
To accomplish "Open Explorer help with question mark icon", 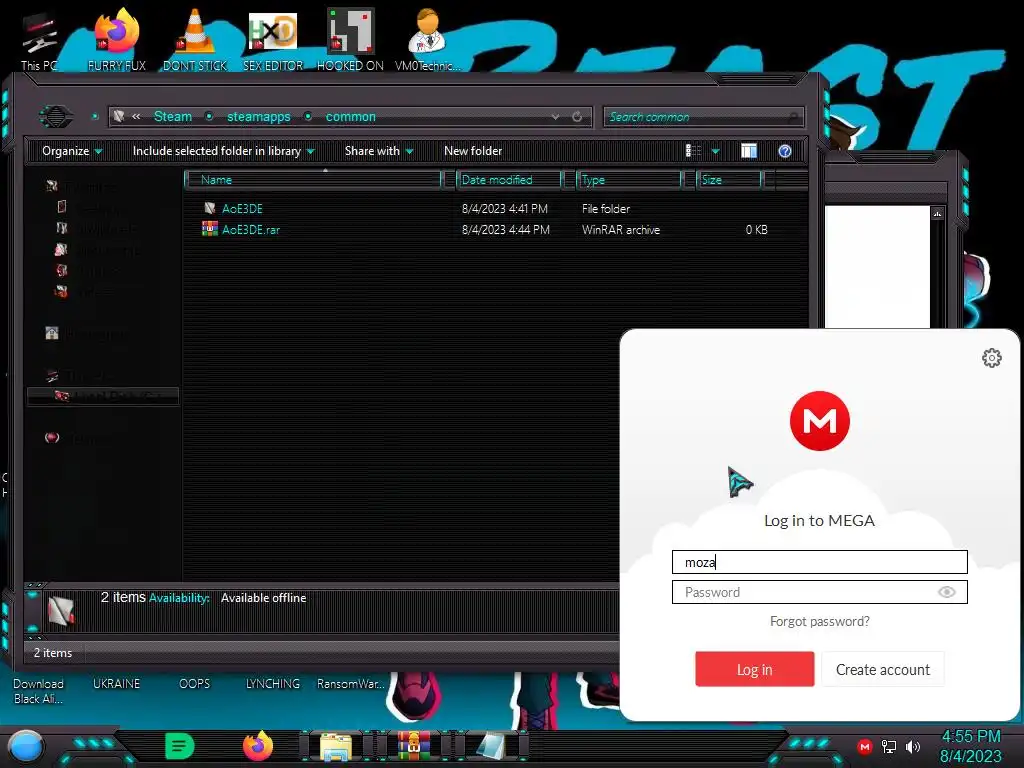I will (785, 152).
